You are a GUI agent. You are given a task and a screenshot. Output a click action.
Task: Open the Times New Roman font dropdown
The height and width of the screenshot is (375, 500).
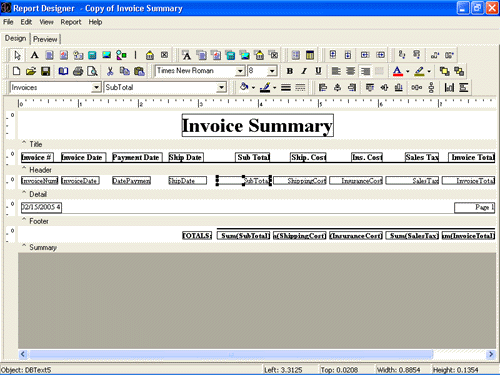pos(240,71)
